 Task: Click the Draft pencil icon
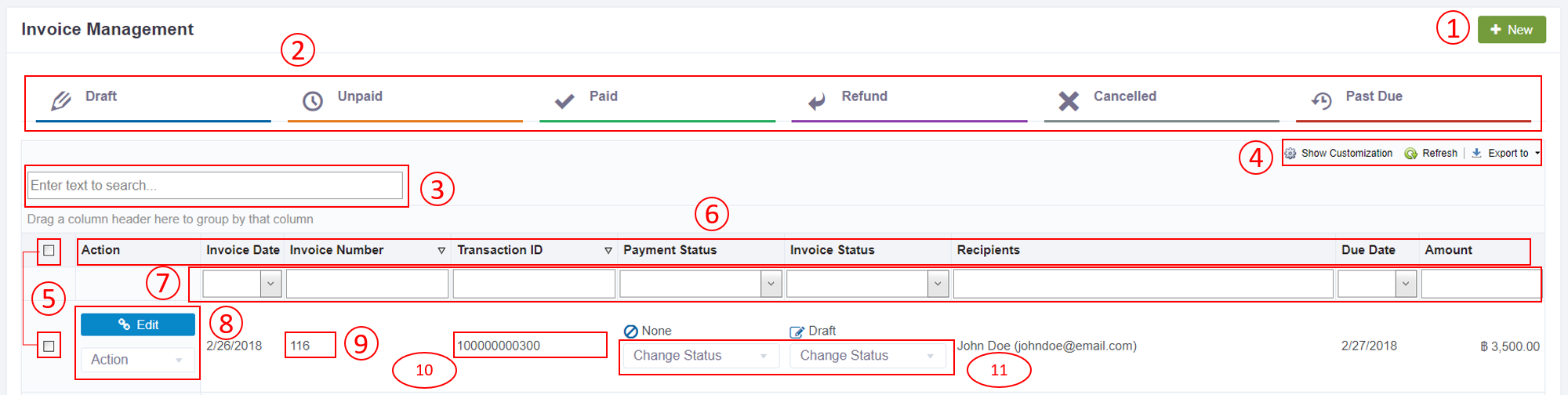[61, 100]
